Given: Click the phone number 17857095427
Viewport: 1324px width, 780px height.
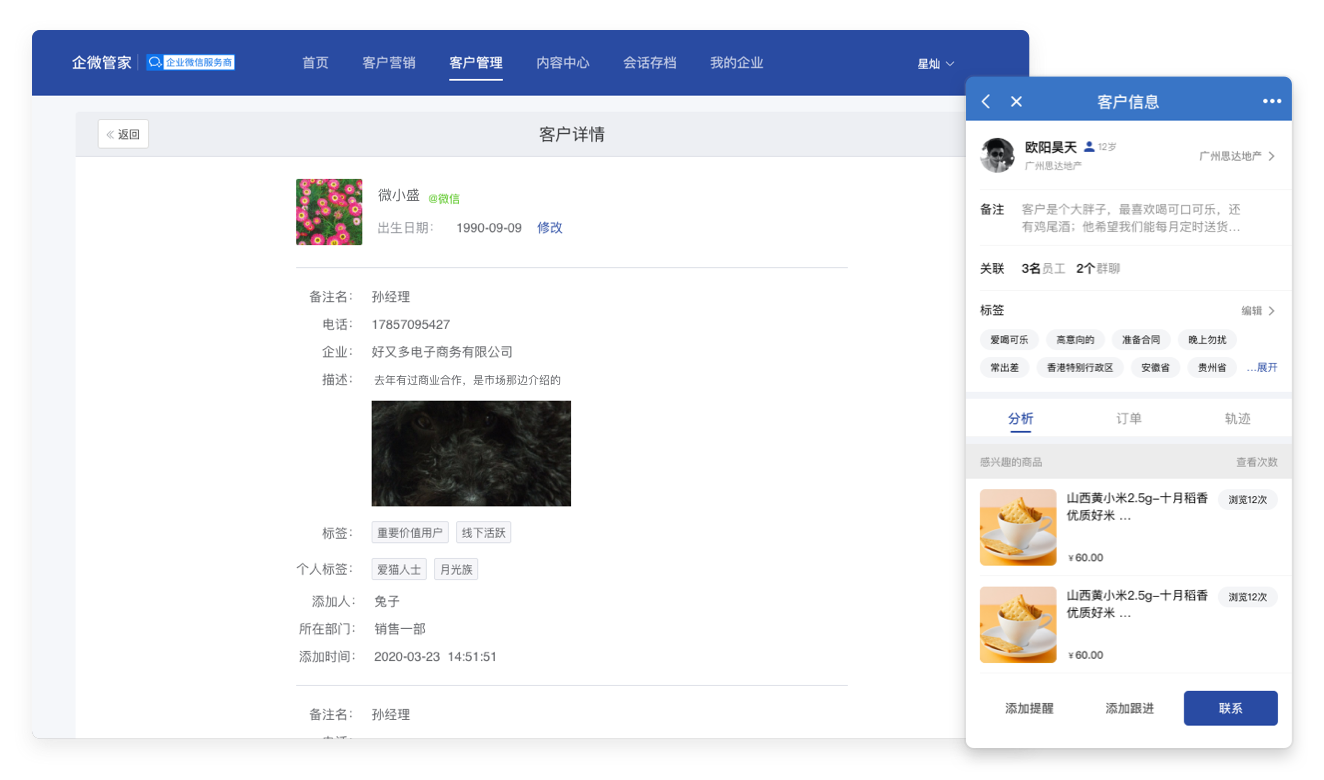Looking at the screenshot, I should pyautogui.click(x=411, y=325).
